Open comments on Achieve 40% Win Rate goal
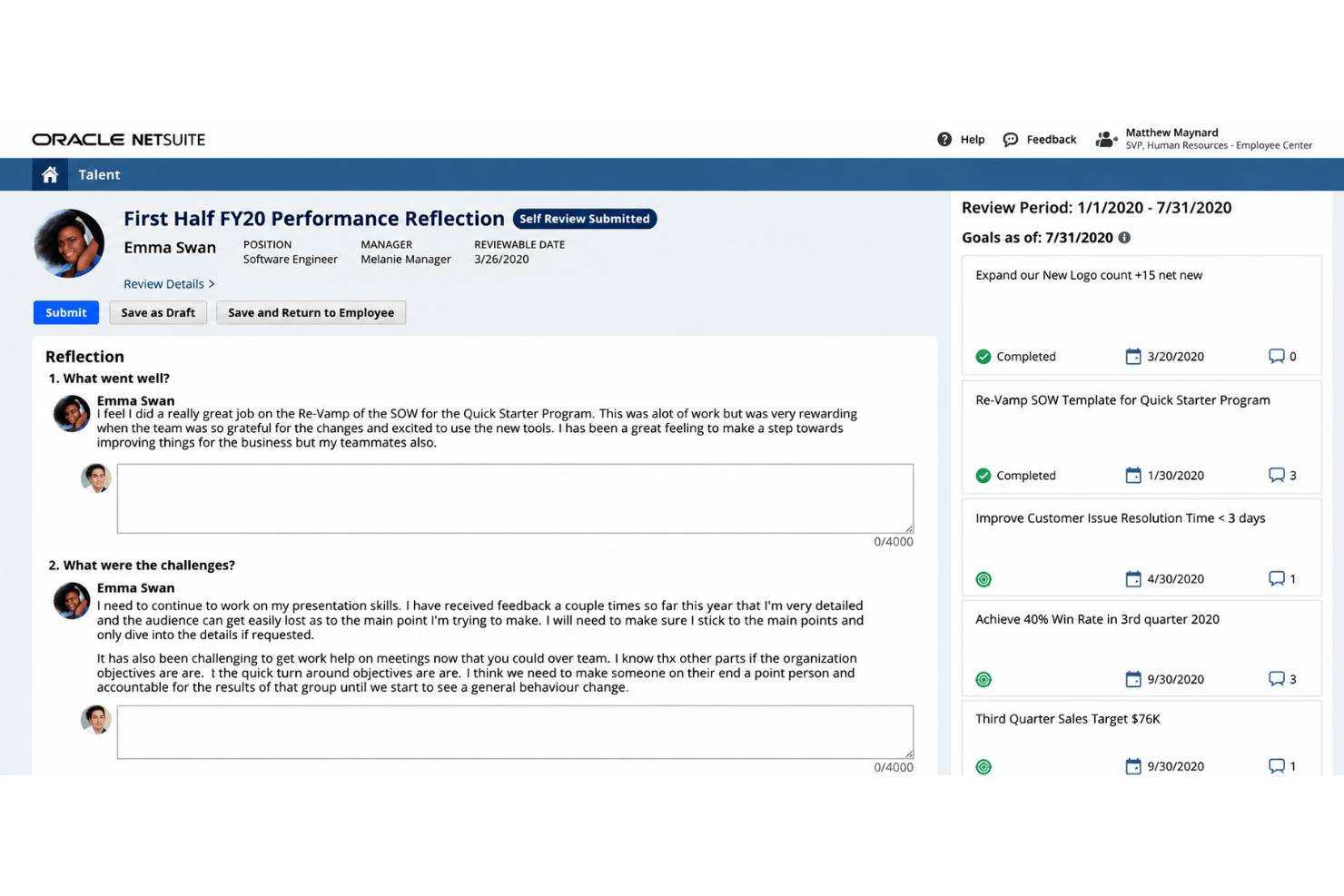Image resolution: width=1344 pixels, height=896 pixels. point(1276,679)
